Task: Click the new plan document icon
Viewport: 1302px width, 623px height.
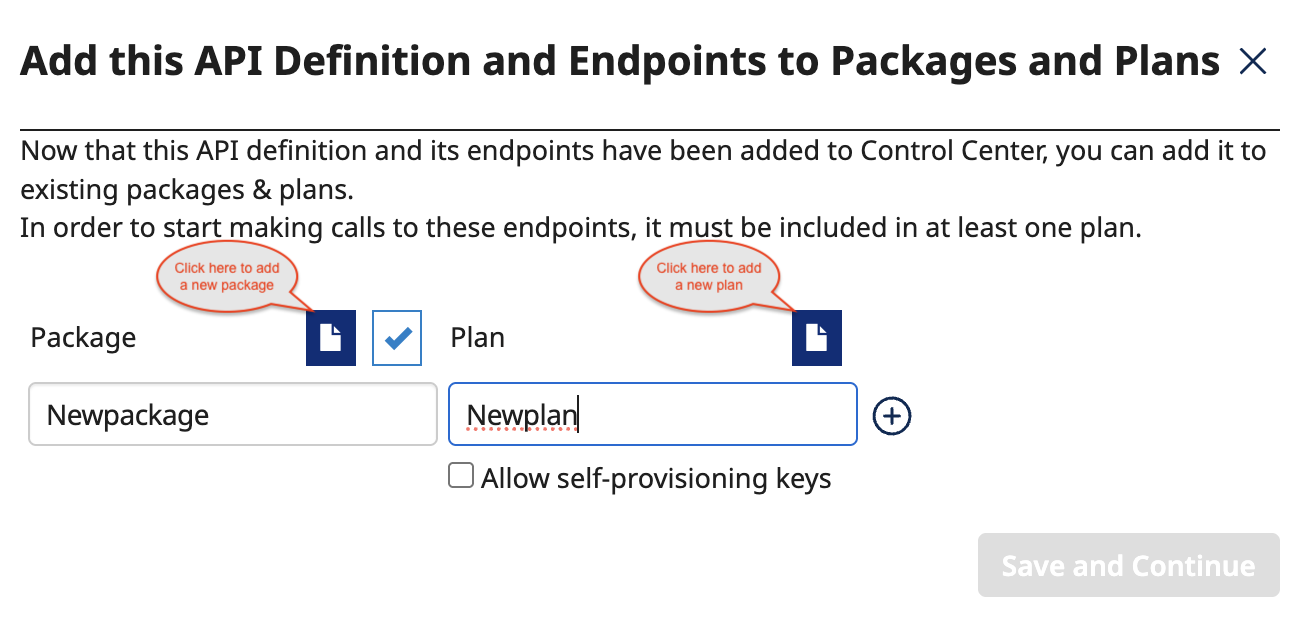Action: click(x=816, y=338)
